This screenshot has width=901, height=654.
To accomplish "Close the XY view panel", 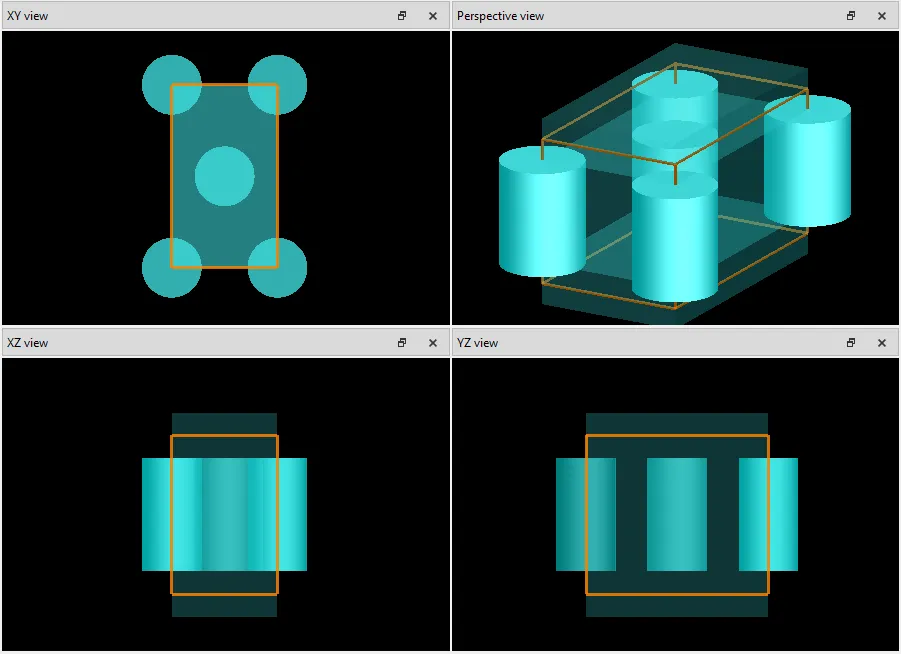I will (x=432, y=16).
